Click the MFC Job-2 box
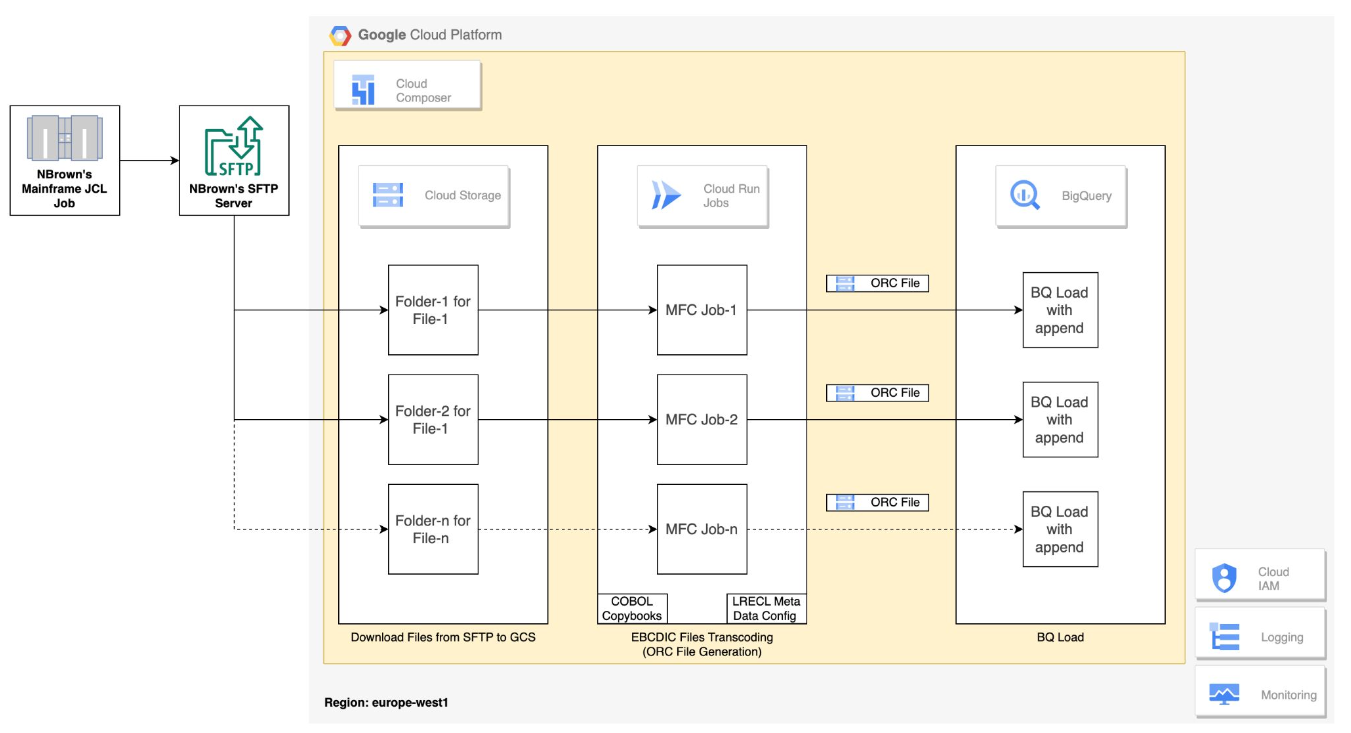This screenshot has width=1351, height=733. 701,419
